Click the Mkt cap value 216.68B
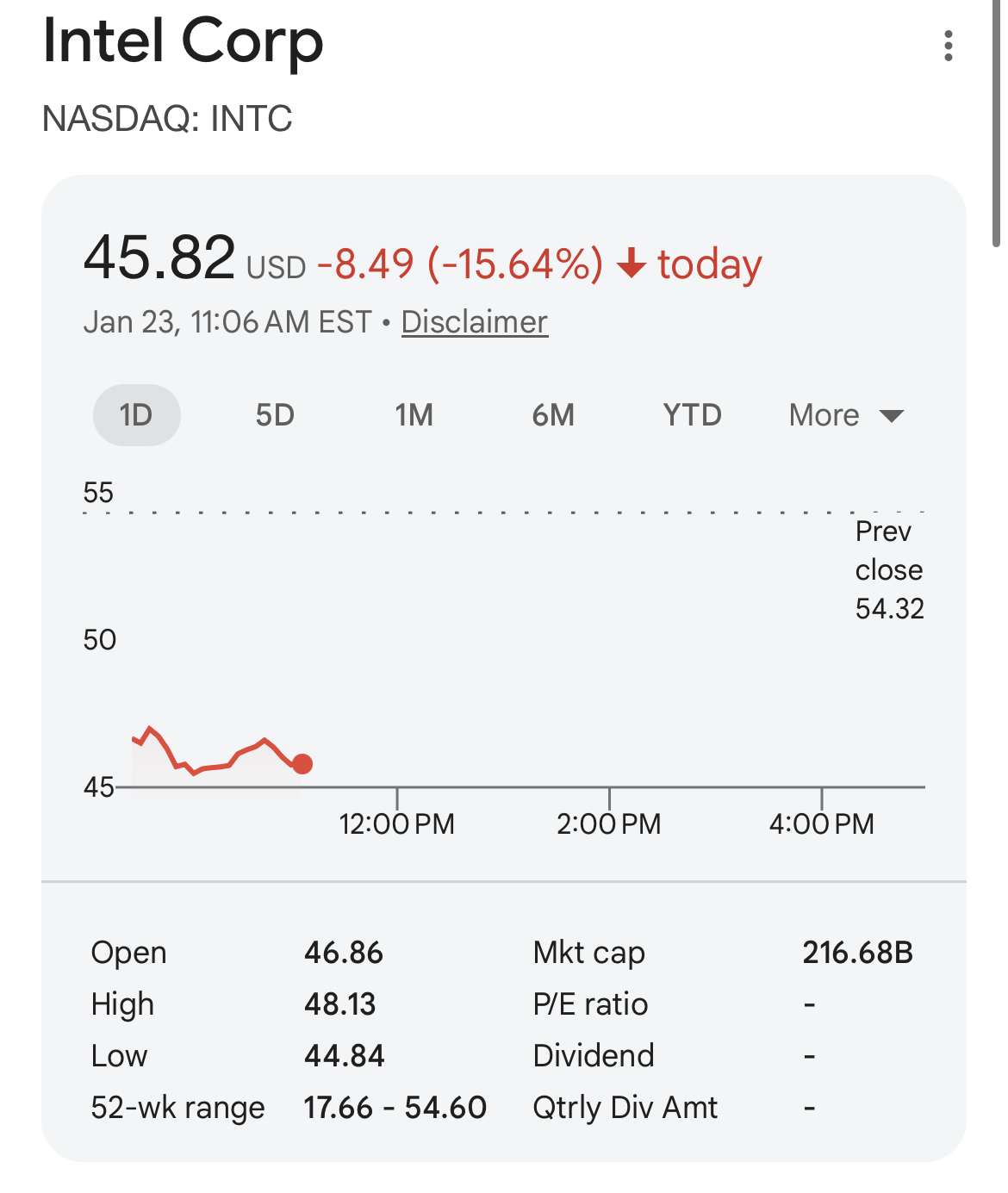Image resolution: width=1008 pixels, height=1193 pixels. pyautogui.click(x=857, y=953)
